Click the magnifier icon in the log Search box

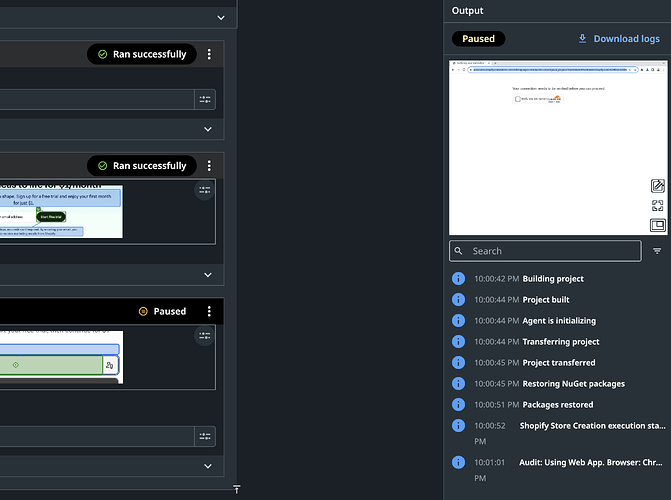point(458,251)
